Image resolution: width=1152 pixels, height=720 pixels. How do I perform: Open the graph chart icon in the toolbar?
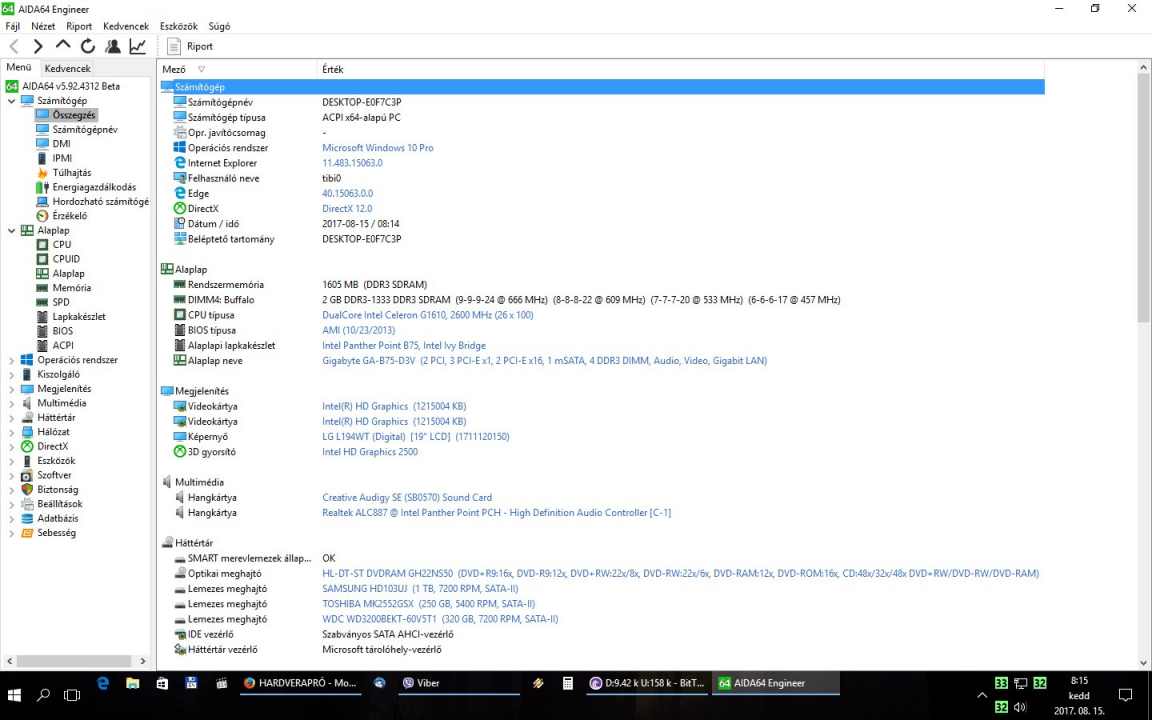pos(137,46)
